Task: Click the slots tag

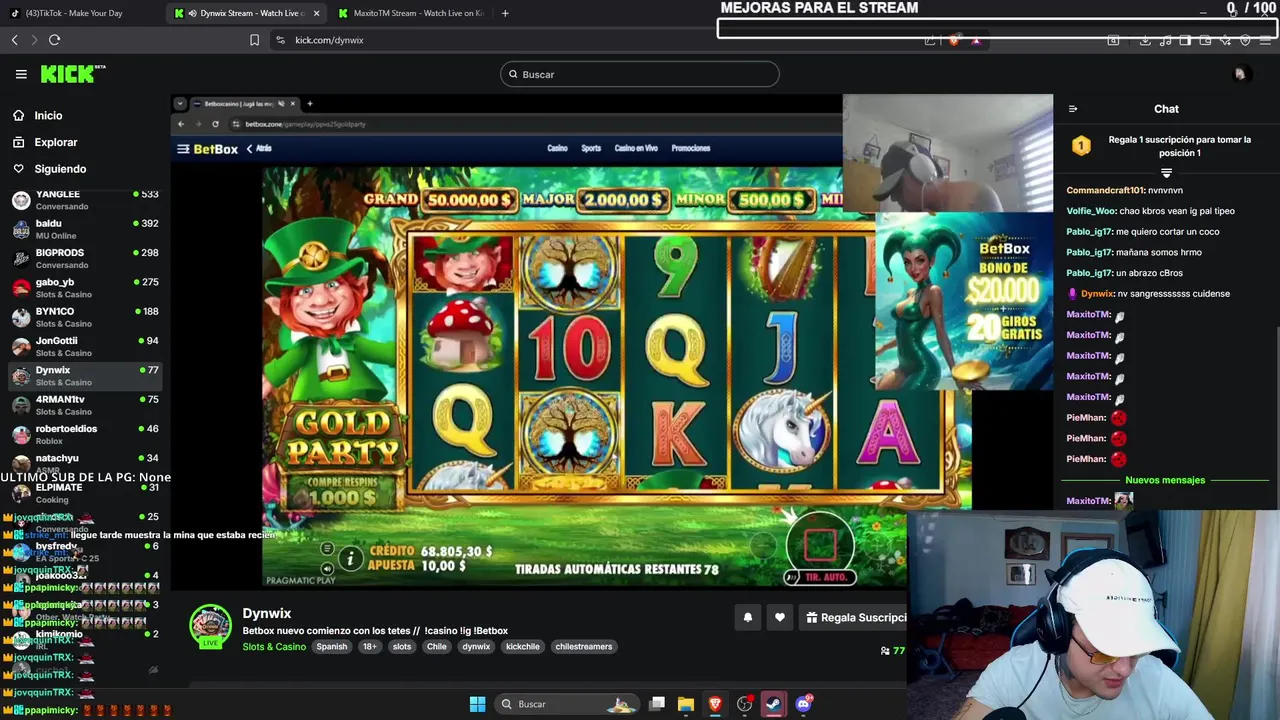Action: pos(402,647)
